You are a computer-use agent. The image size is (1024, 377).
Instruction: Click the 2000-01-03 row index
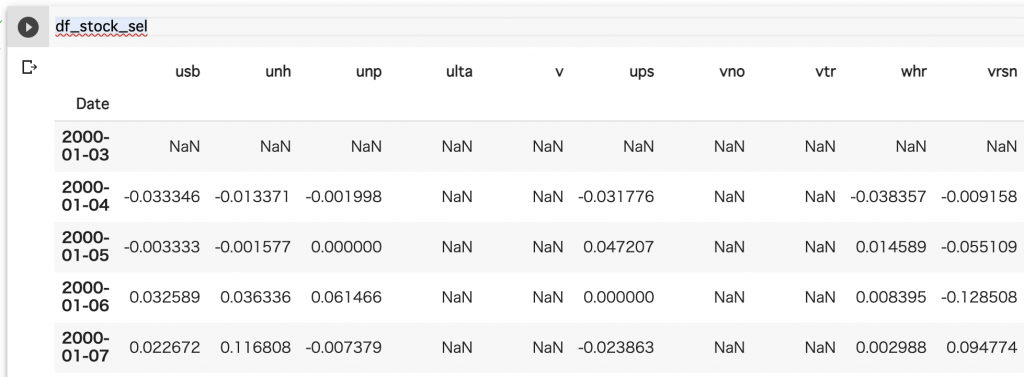pyautogui.click(x=86, y=146)
